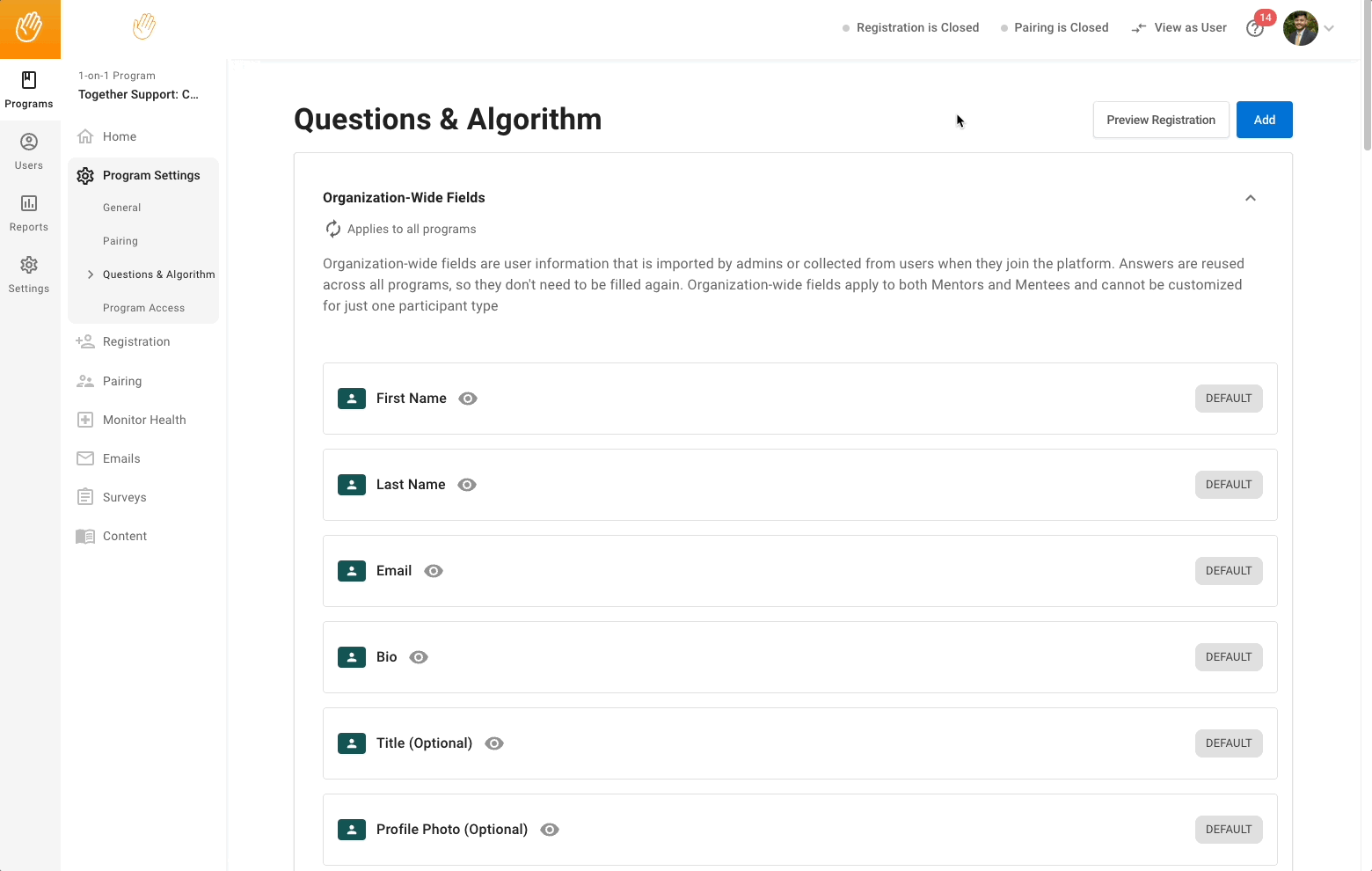
Task: Open the Settings gear in left rail
Action: 29,265
